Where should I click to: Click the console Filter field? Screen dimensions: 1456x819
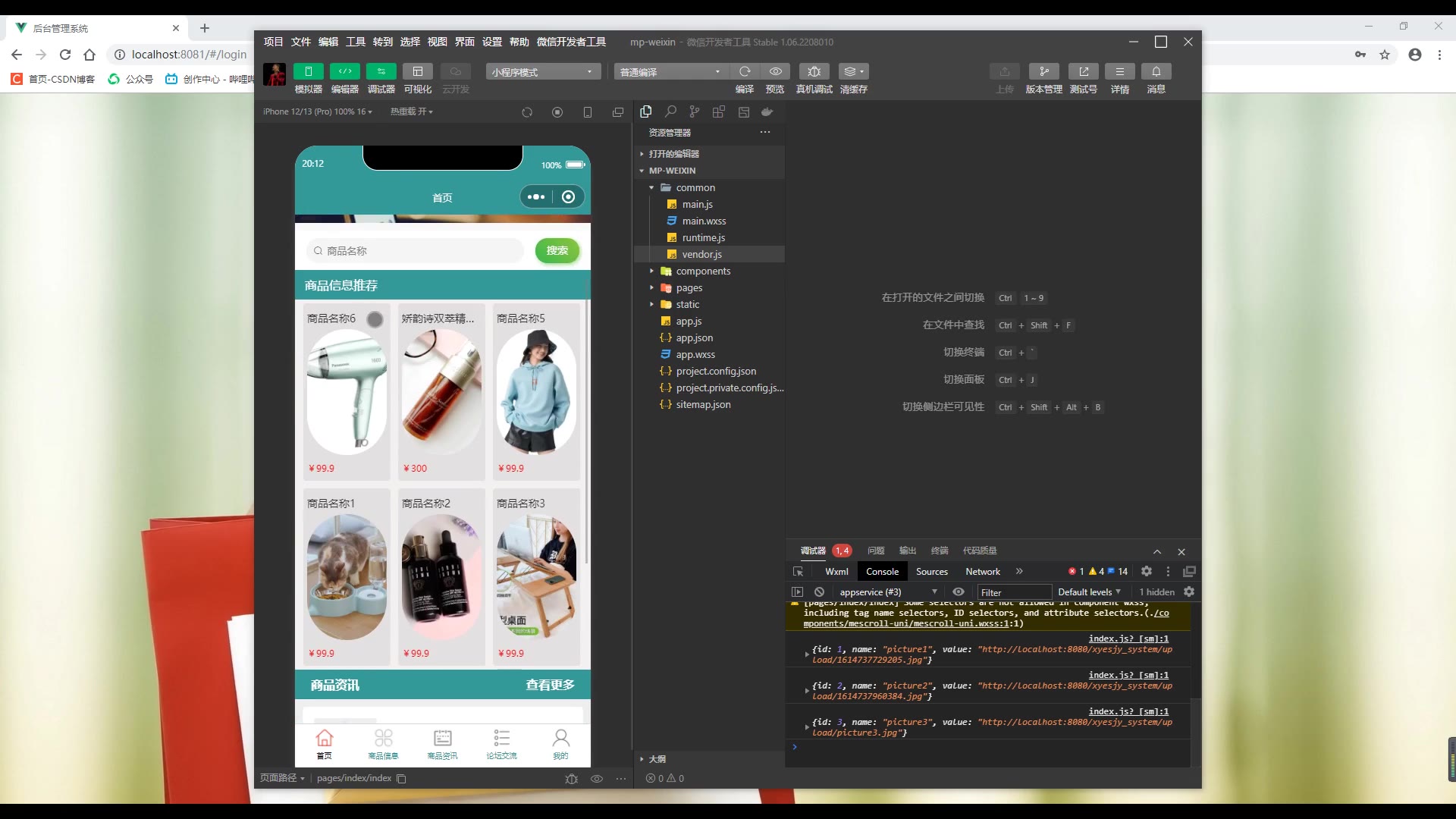[x=1014, y=592]
